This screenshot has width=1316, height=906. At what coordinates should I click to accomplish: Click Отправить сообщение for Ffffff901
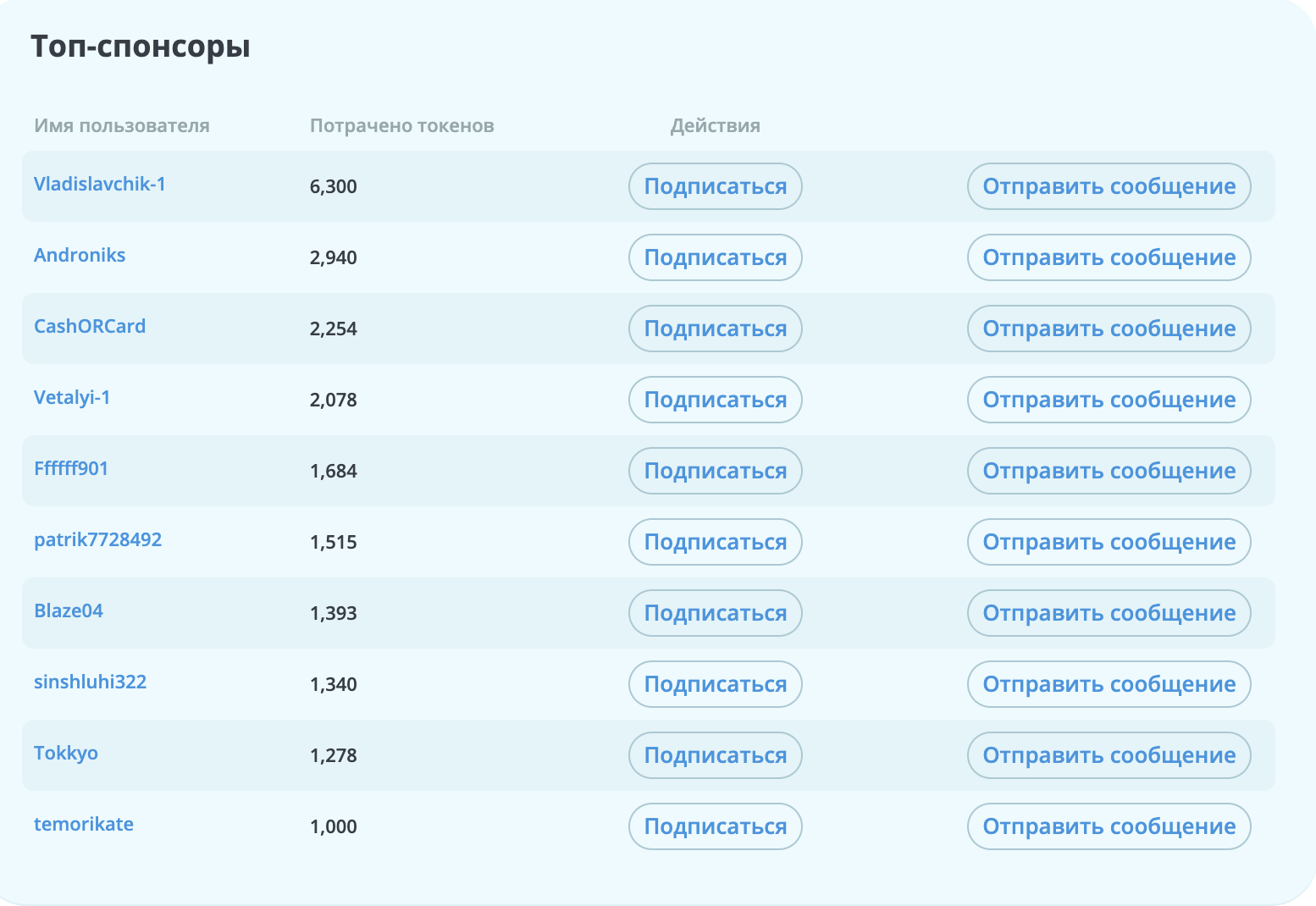click(1109, 471)
